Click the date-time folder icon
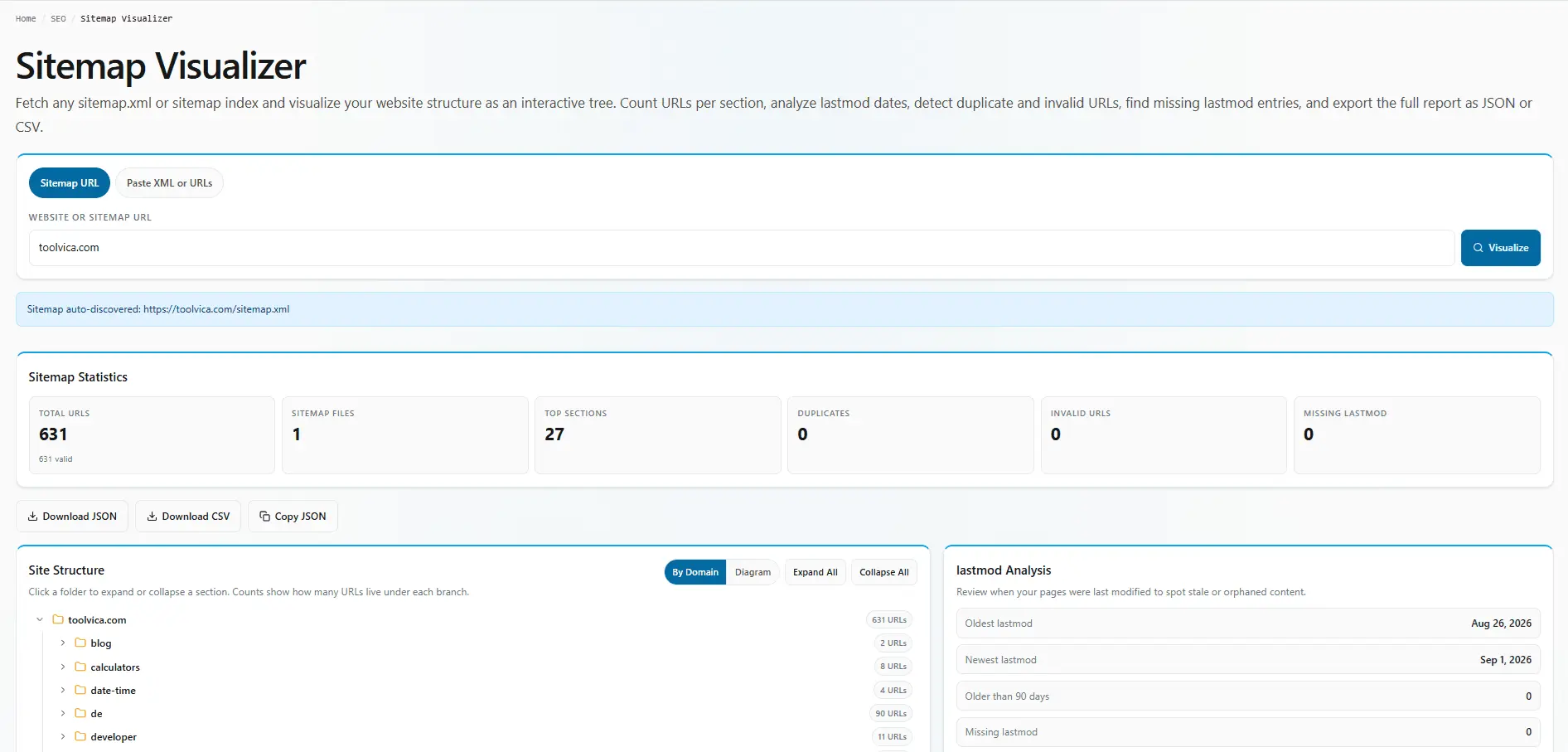 pyautogui.click(x=80, y=690)
